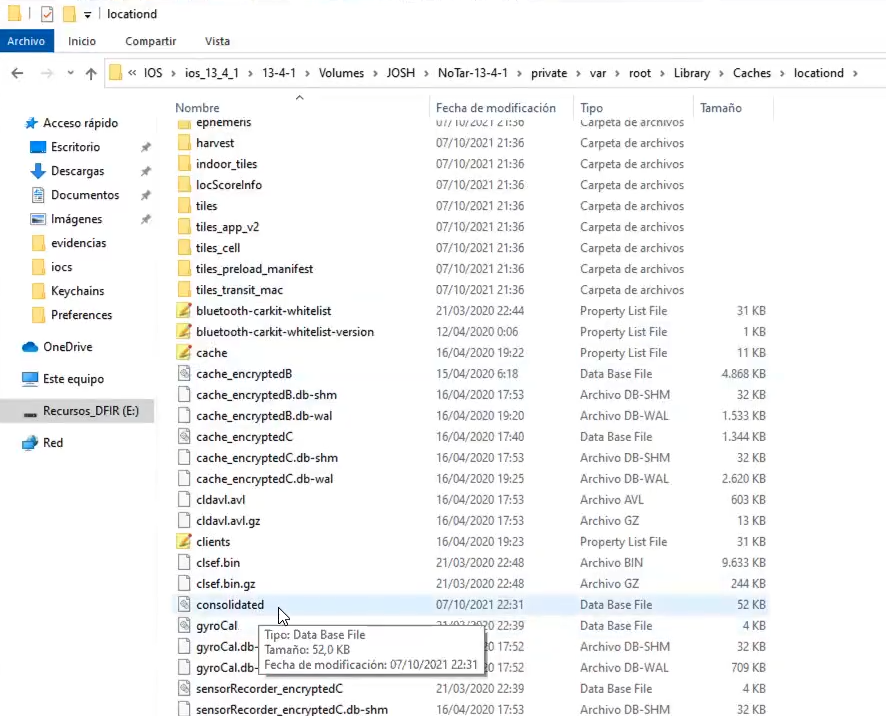
Task: Click the New folder quick access icon
Action: pyautogui.click(x=69, y=14)
